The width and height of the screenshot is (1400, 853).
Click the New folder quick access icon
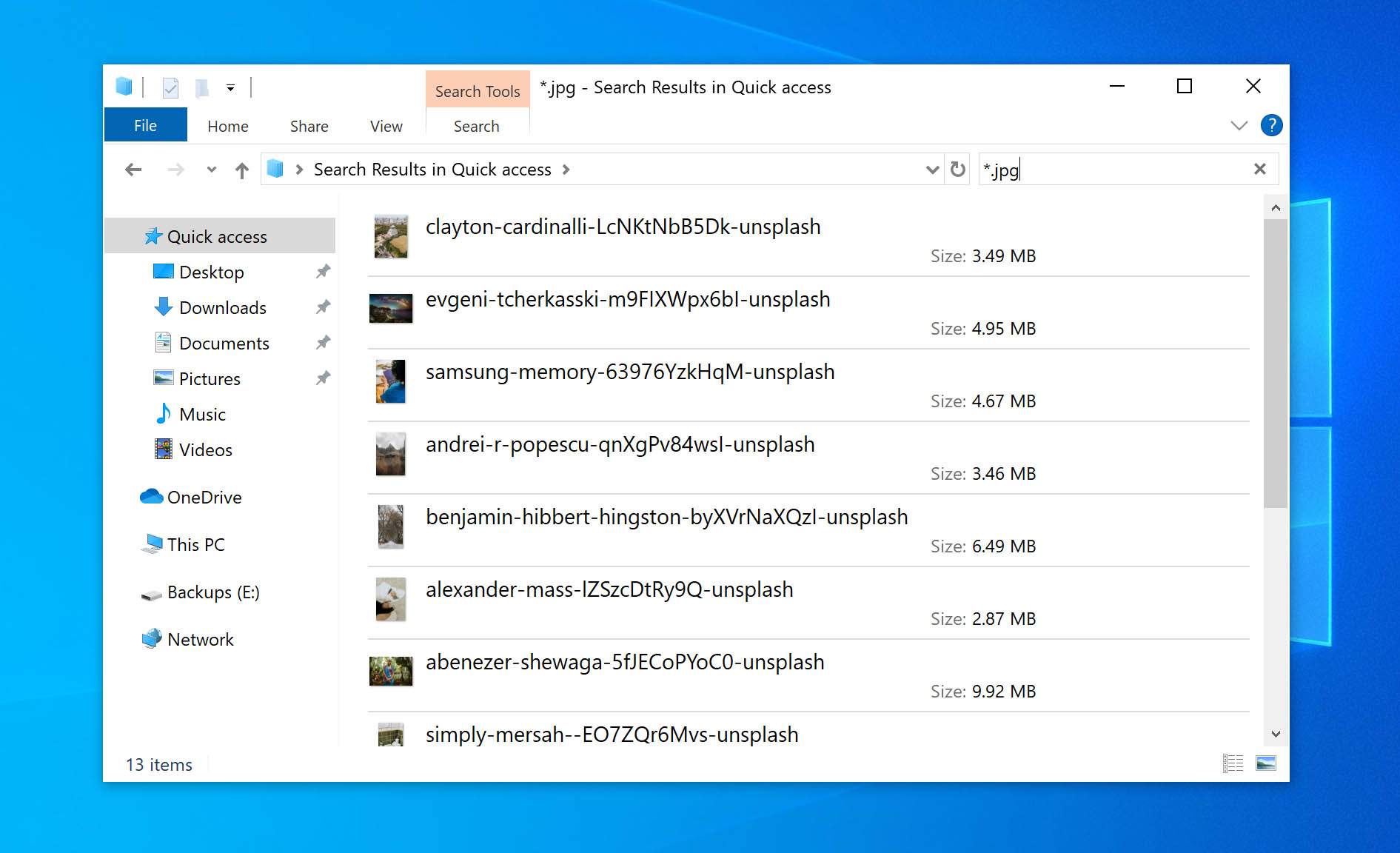(201, 88)
